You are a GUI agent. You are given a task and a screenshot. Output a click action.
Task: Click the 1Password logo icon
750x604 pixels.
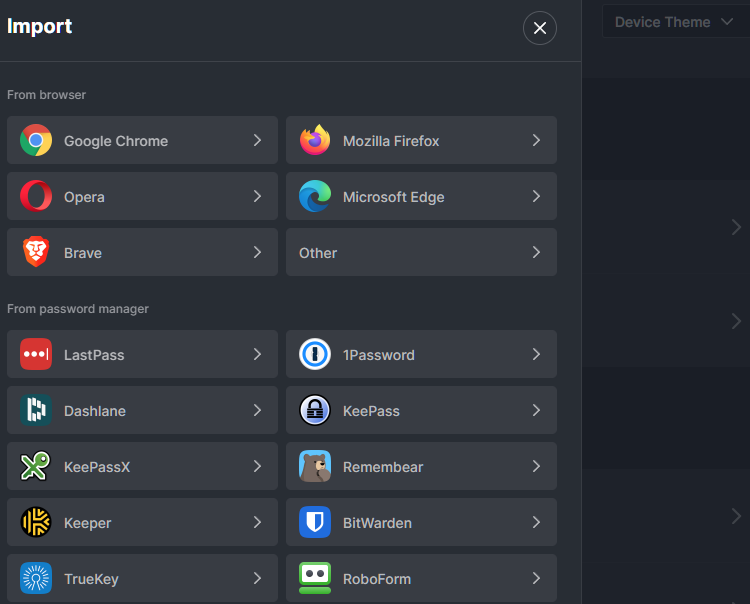point(315,354)
